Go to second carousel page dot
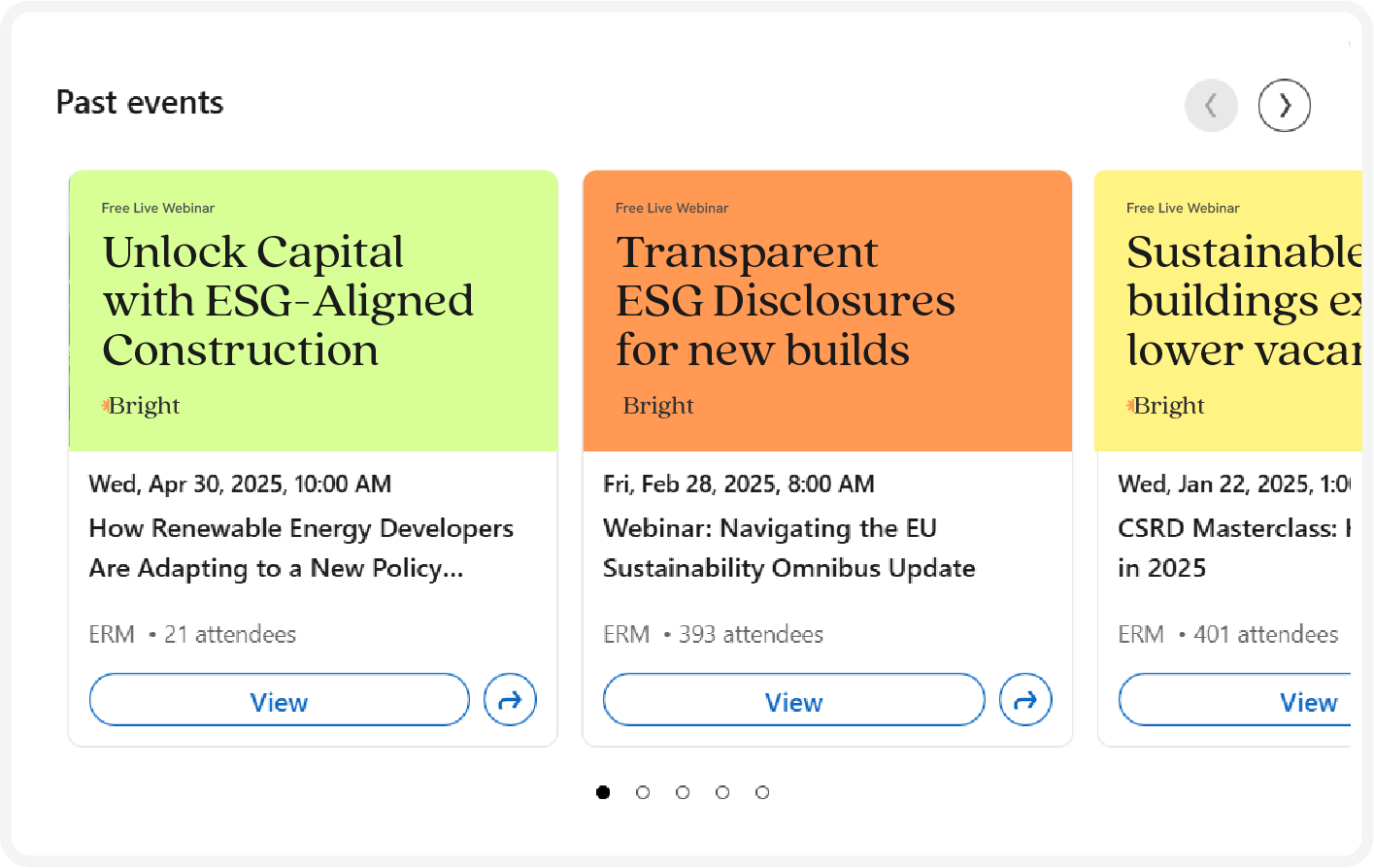The height and width of the screenshot is (868, 1374). (643, 792)
